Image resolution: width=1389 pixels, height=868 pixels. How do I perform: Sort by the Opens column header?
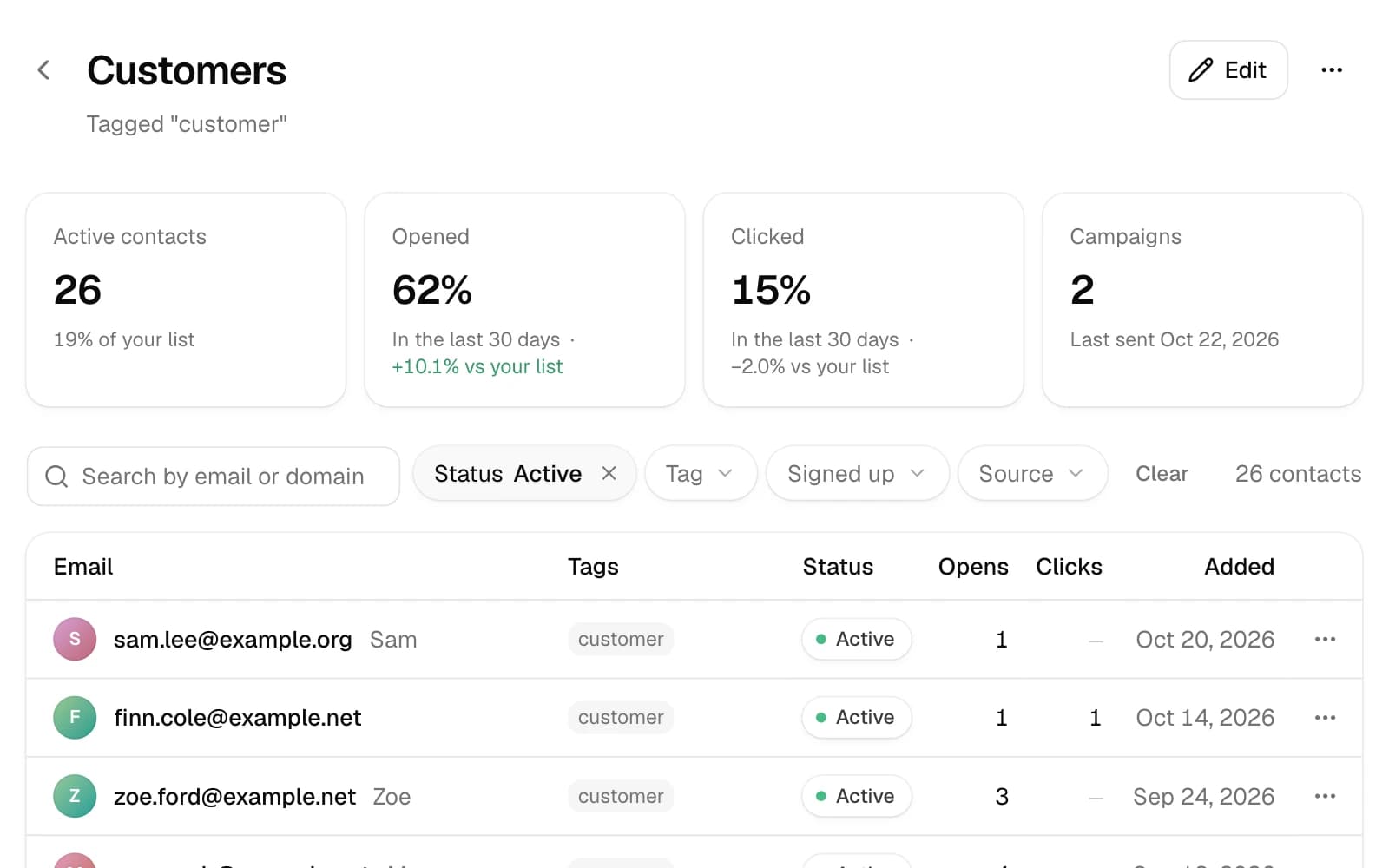pyautogui.click(x=973, y=567)
